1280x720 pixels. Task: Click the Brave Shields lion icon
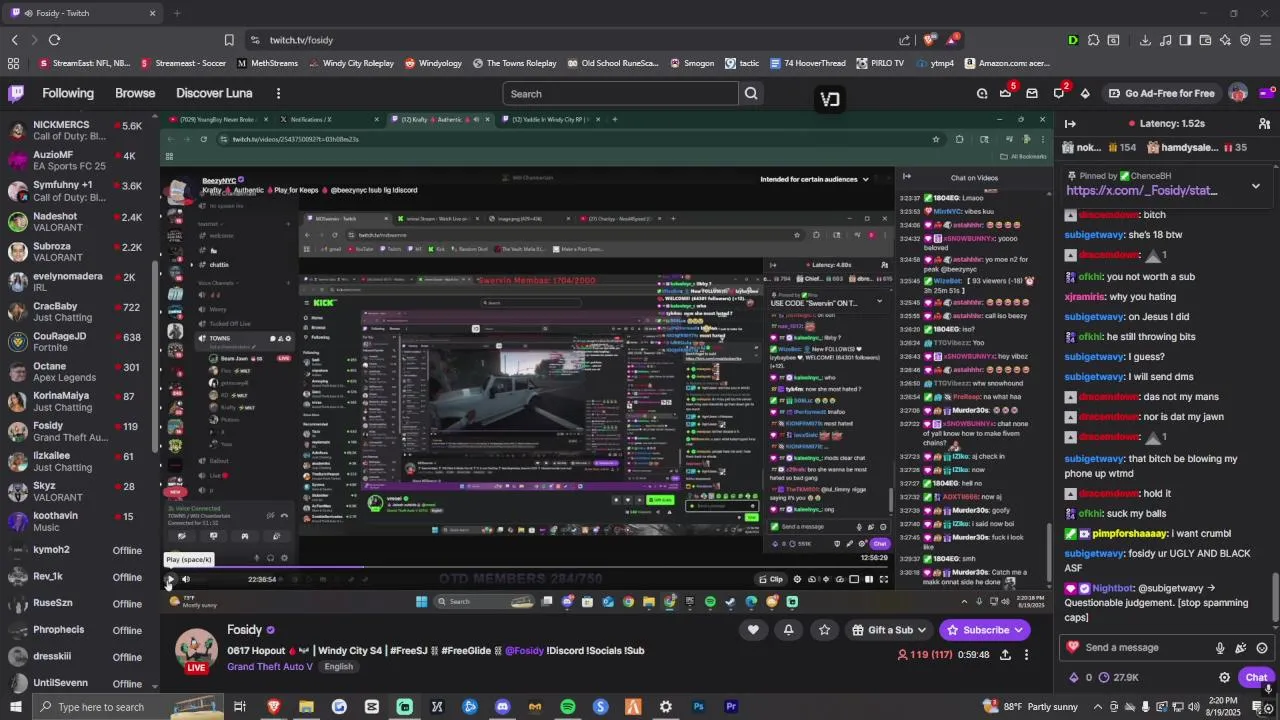(x=929, y=40)
